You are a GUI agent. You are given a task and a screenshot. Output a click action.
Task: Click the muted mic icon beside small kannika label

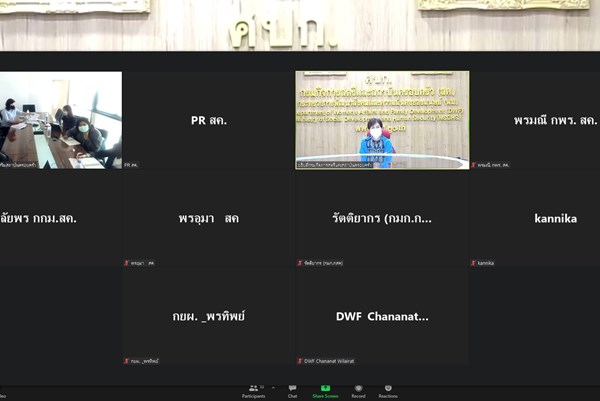(473, 263)
